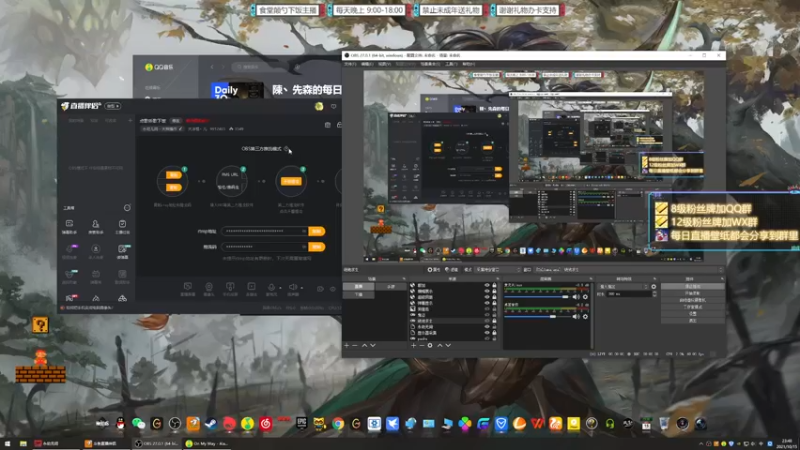
Task: Toggle lock on the image-icon source
Action: [x=494, y=309]
